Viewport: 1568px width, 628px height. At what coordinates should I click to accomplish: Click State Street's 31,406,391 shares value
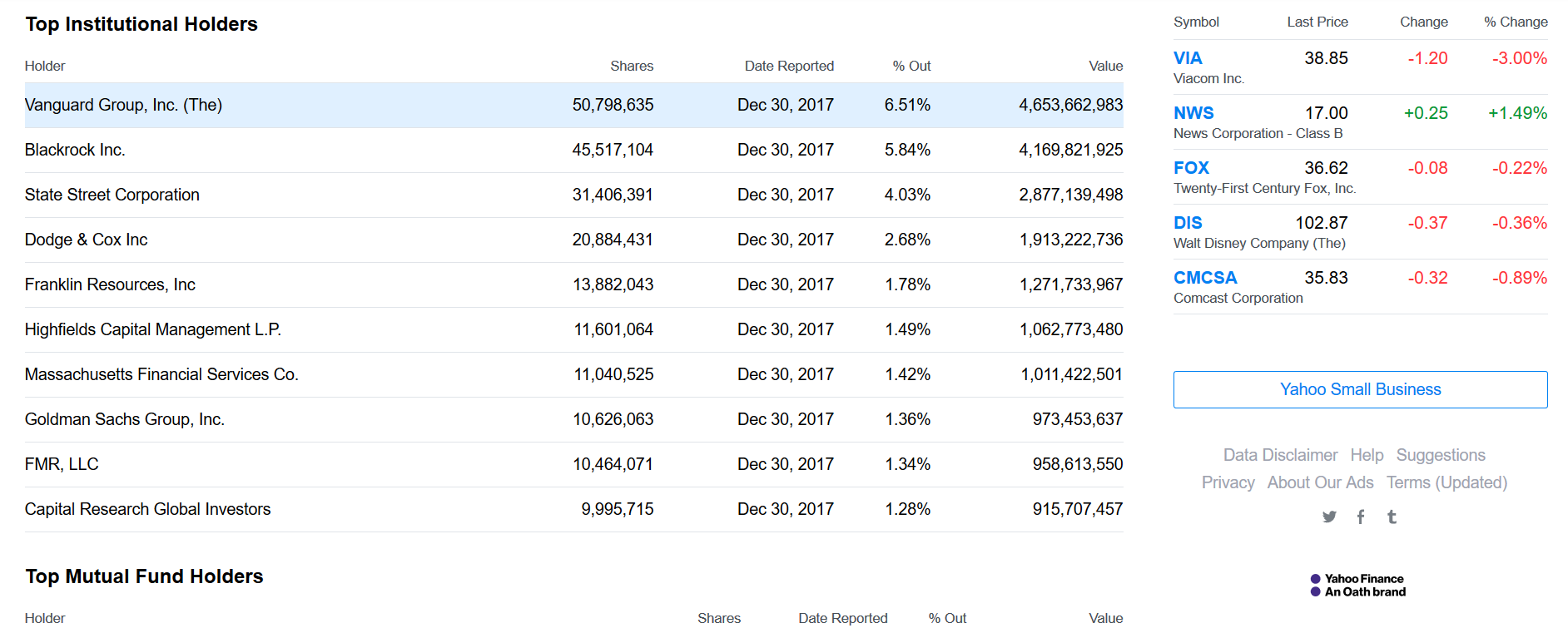pos(613,195)
